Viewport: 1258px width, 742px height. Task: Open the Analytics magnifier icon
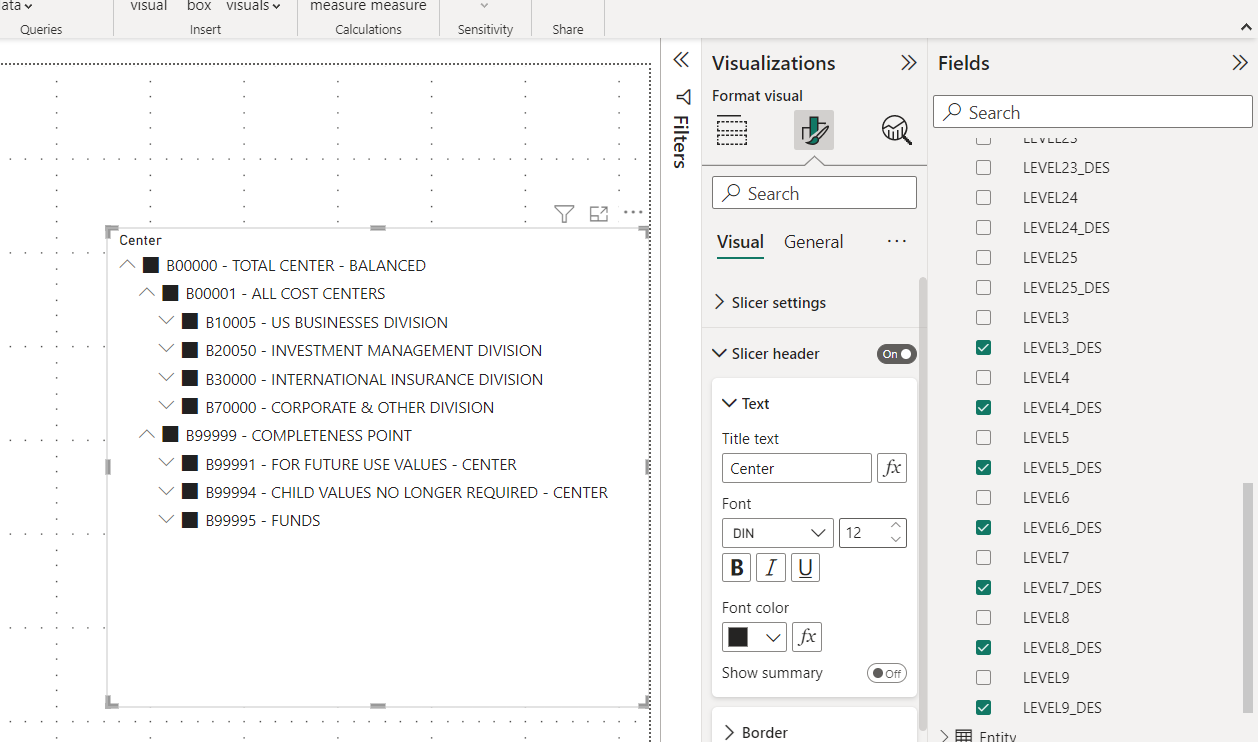896,130
